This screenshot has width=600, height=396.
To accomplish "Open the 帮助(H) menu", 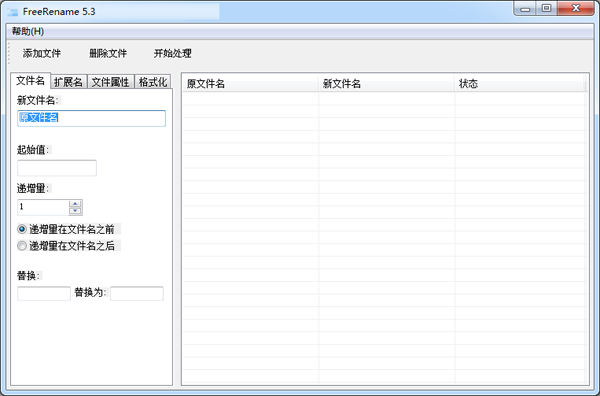I will point(28,31).
